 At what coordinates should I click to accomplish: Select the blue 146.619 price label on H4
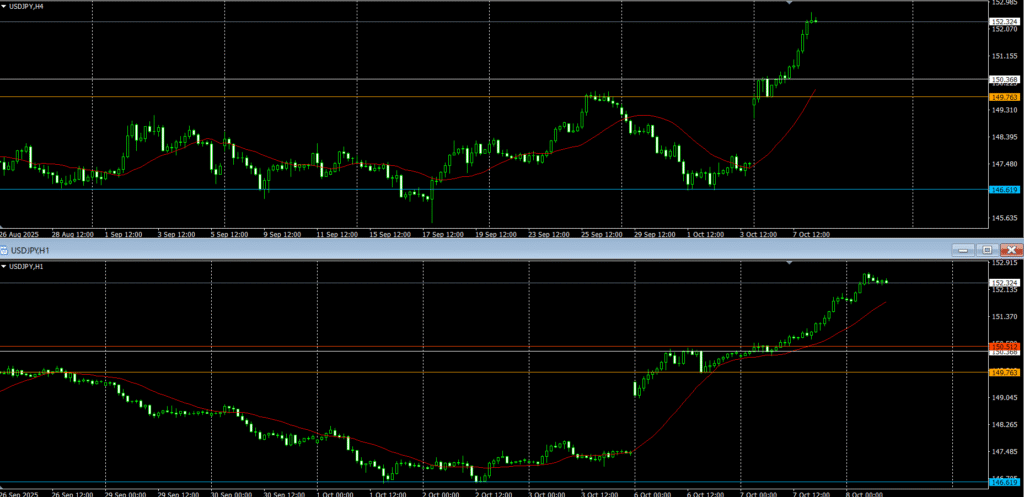tap(1003, 189)
